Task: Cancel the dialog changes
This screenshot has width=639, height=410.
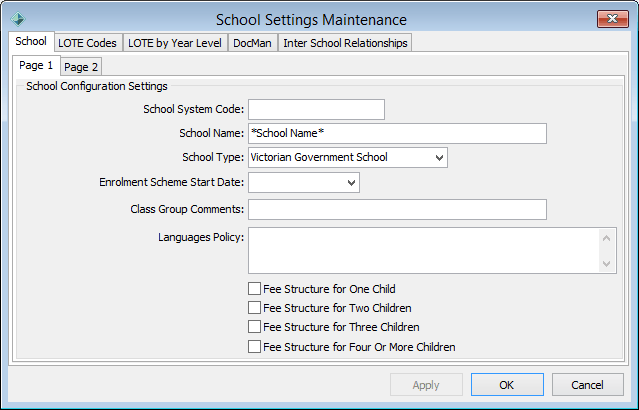Action: (588, 385)
